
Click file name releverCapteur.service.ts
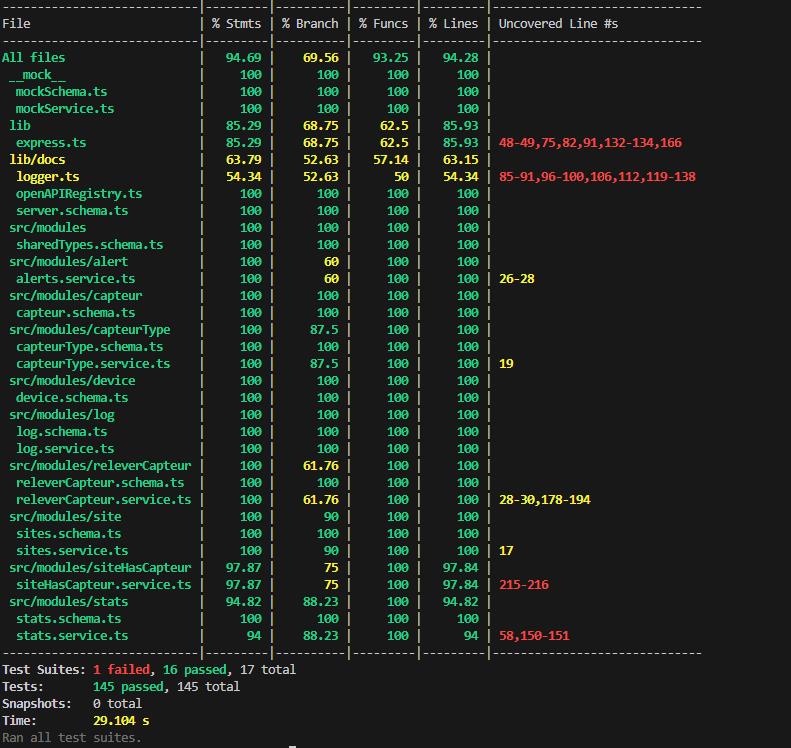pos(103,500)
